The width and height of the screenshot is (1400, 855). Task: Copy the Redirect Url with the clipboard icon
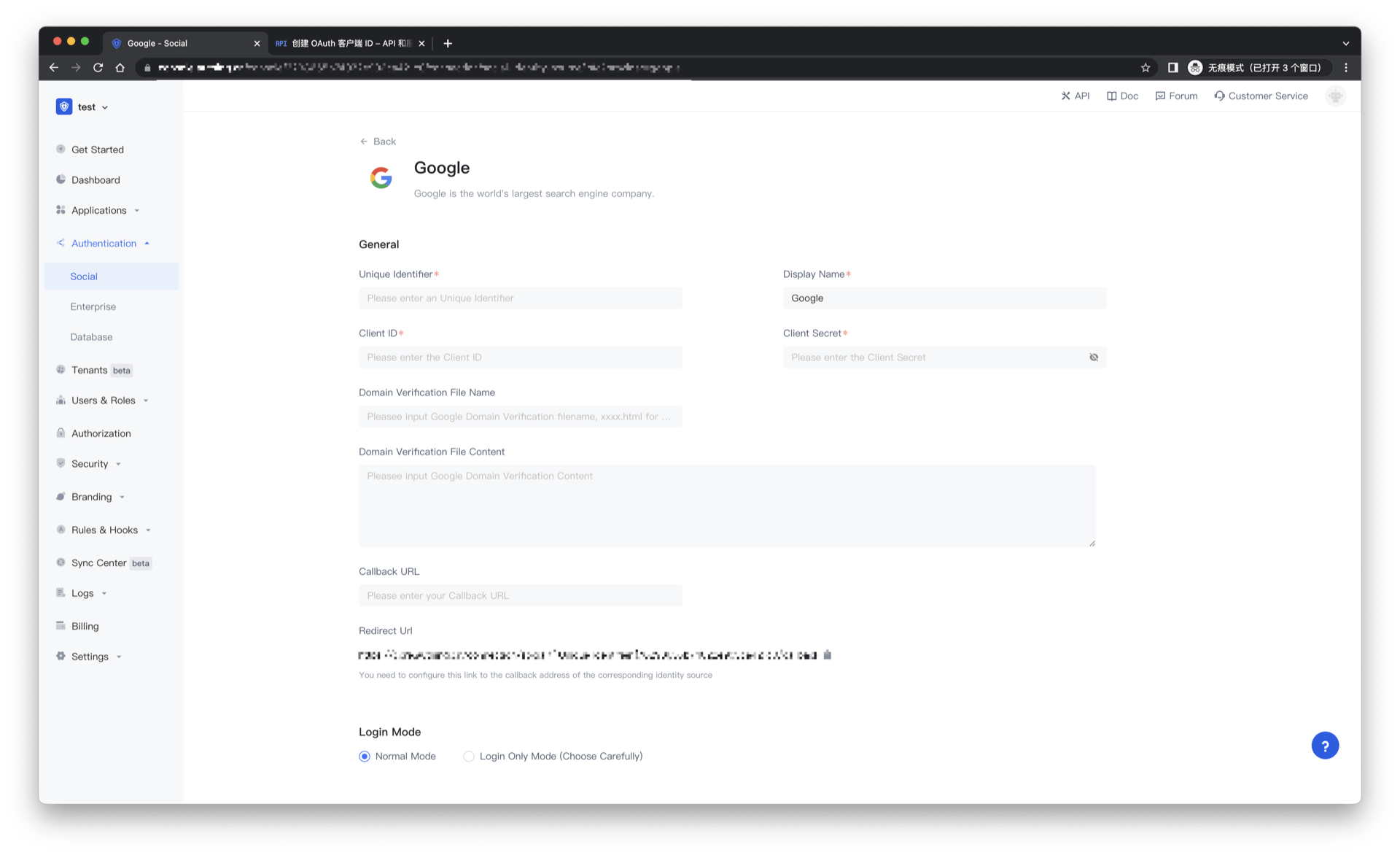point(828,655)
